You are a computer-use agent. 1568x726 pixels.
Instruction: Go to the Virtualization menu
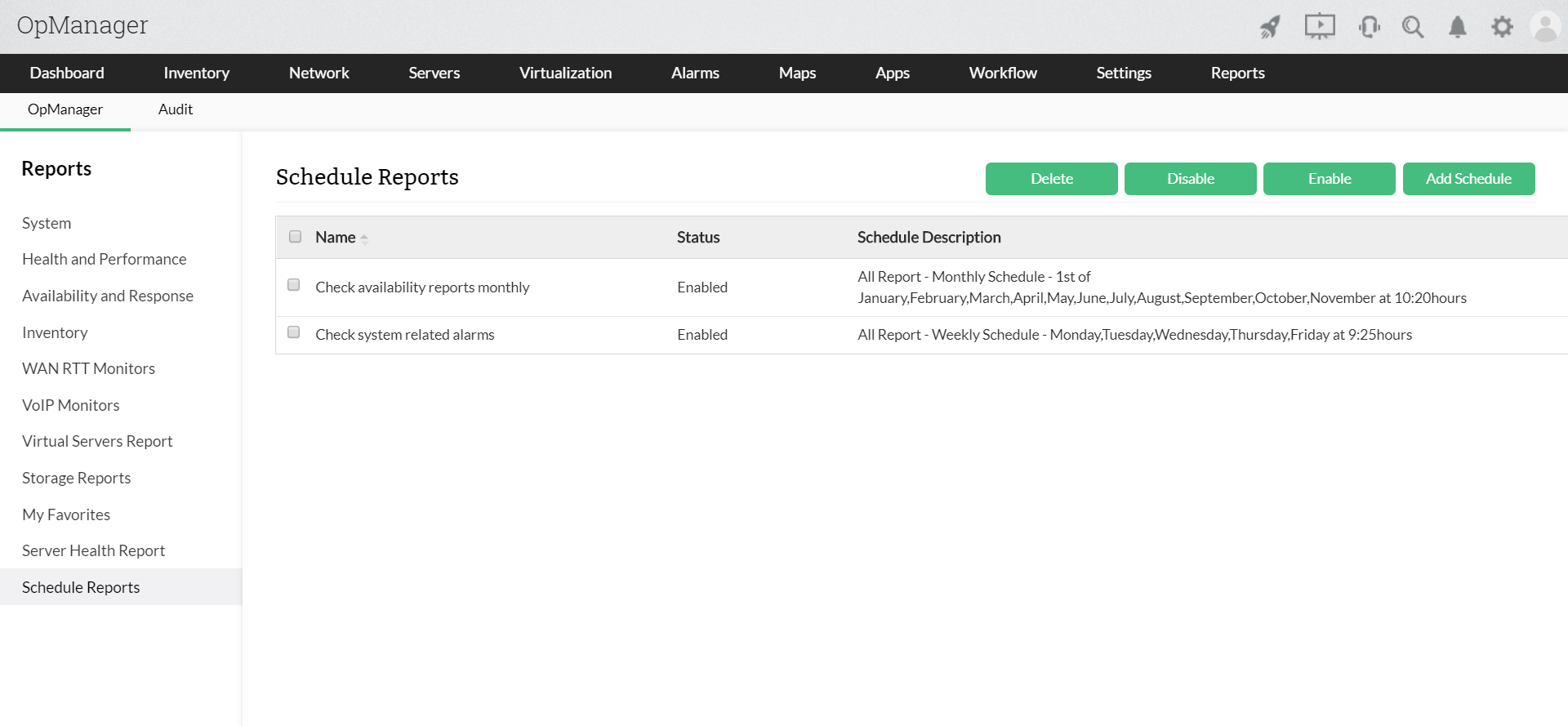[x=565, y=73]
